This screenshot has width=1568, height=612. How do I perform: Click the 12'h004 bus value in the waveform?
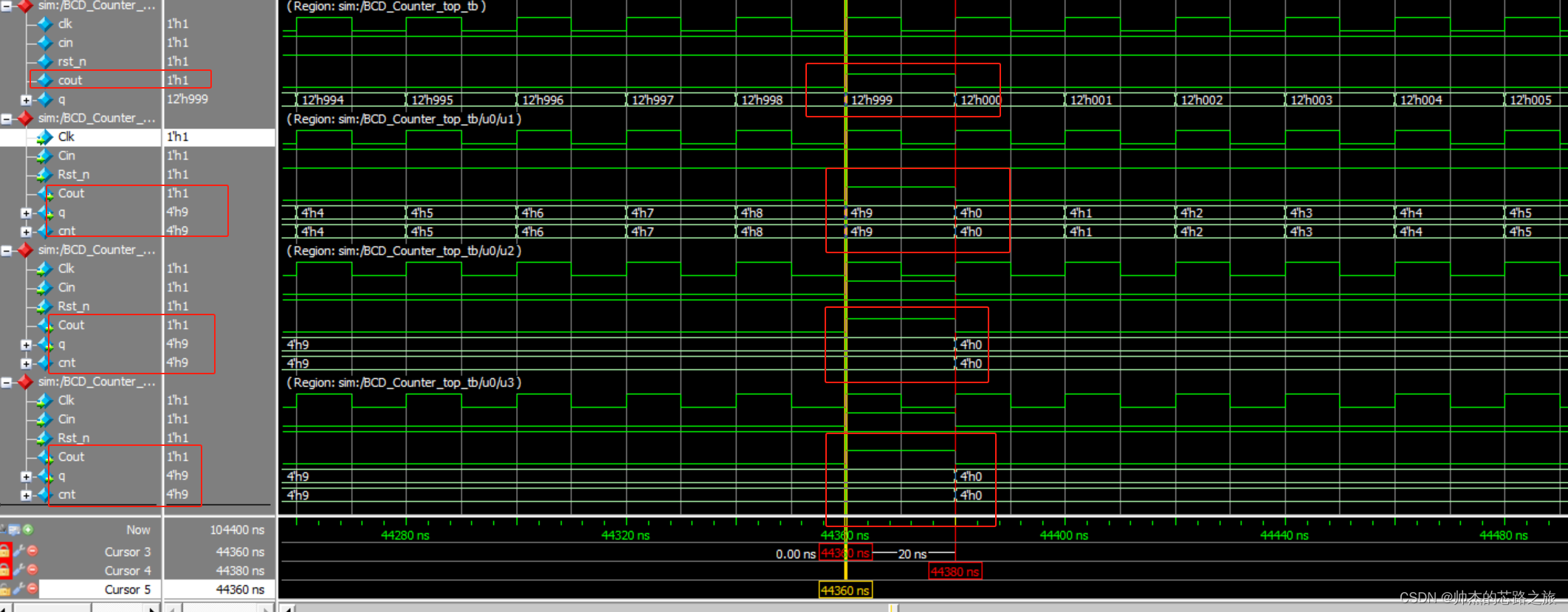(1420, 100)
